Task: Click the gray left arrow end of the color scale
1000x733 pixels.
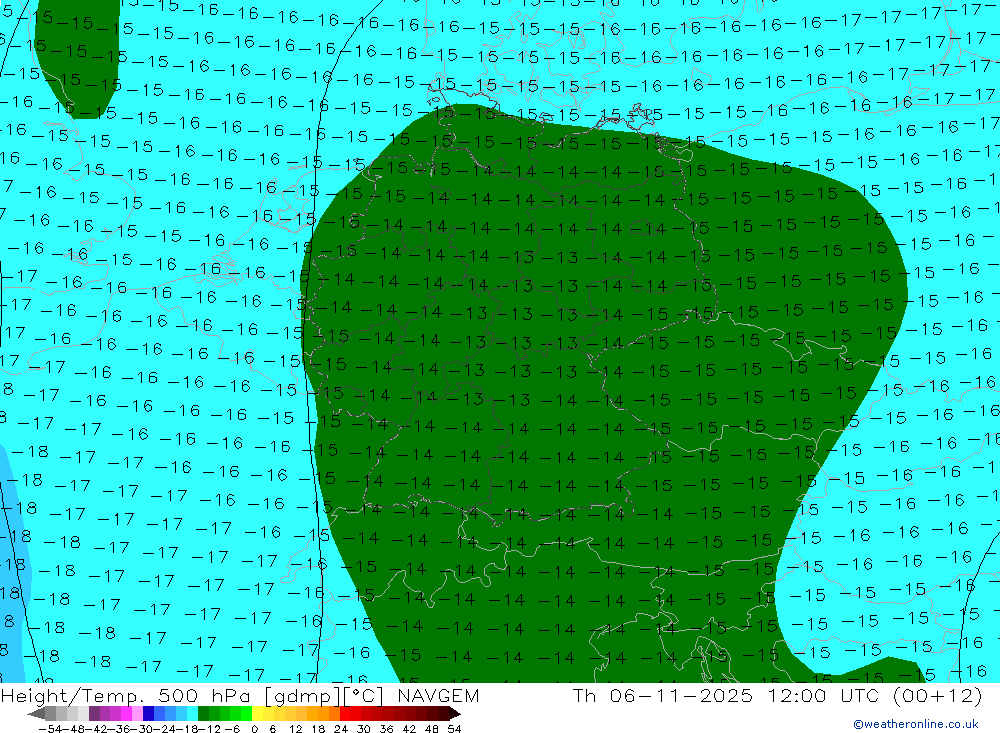Action: [36, 714]
